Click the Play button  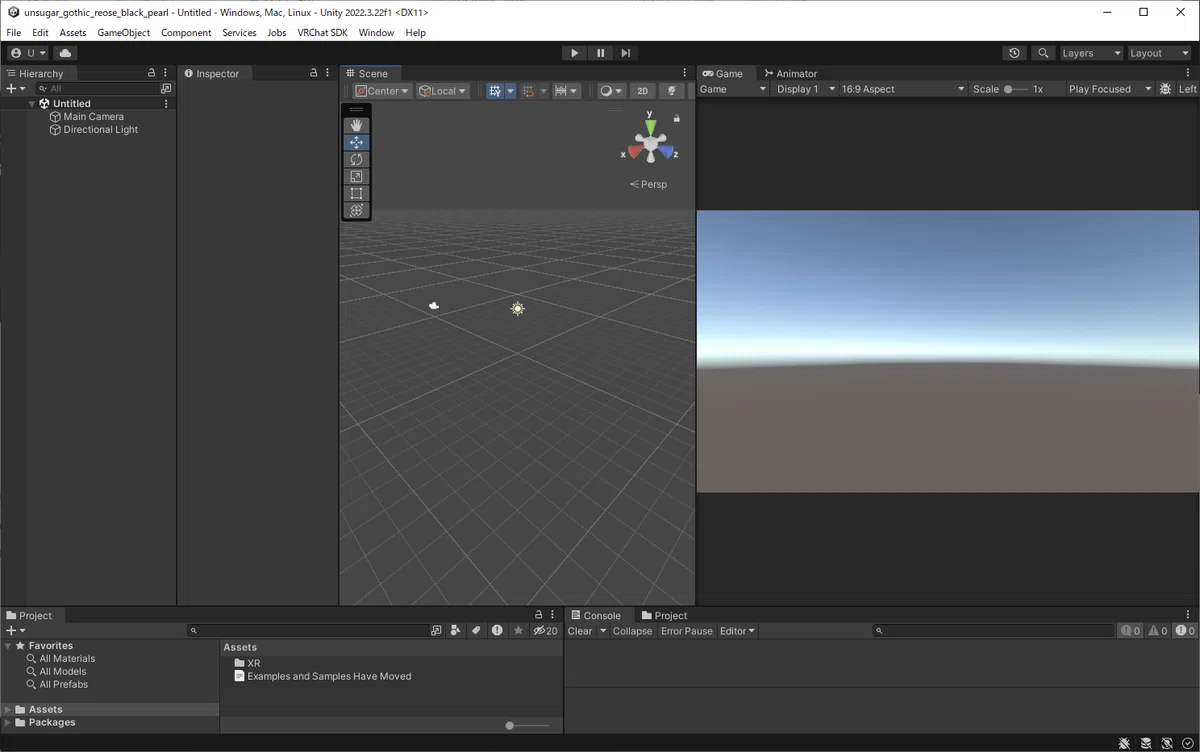[574, 53]
